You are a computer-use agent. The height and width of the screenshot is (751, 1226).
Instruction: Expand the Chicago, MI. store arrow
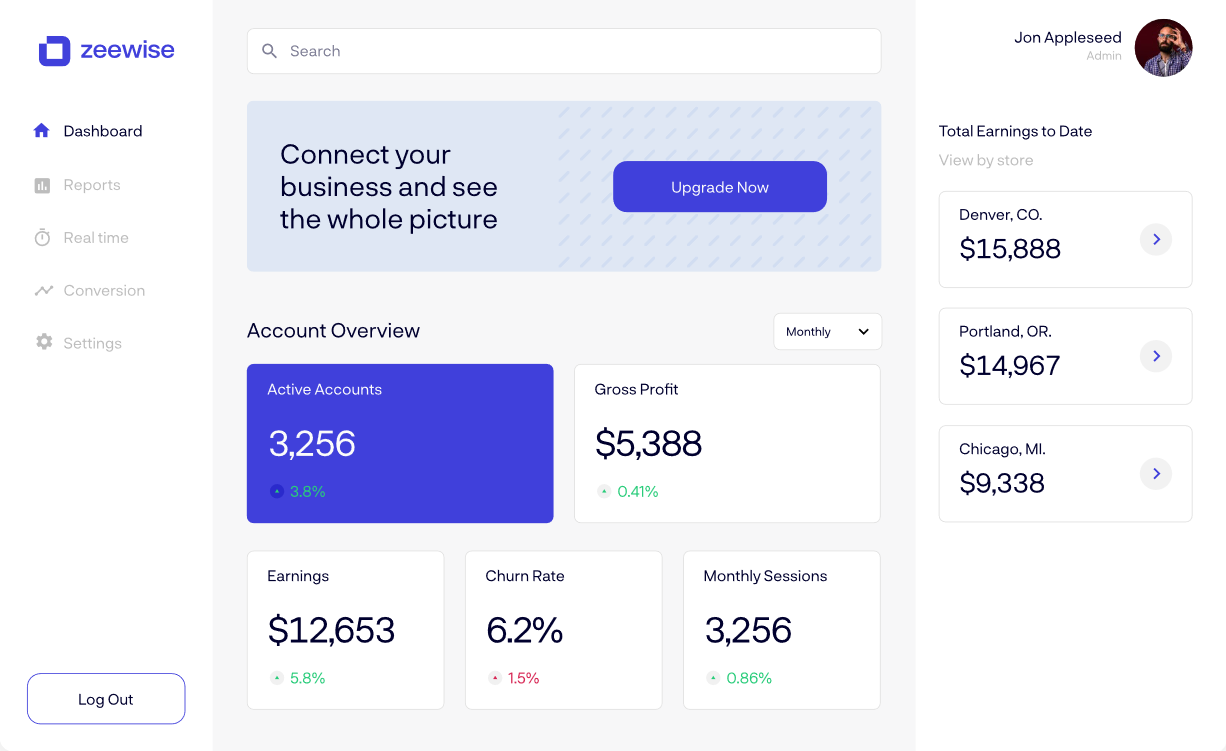tap(1156, 474)
